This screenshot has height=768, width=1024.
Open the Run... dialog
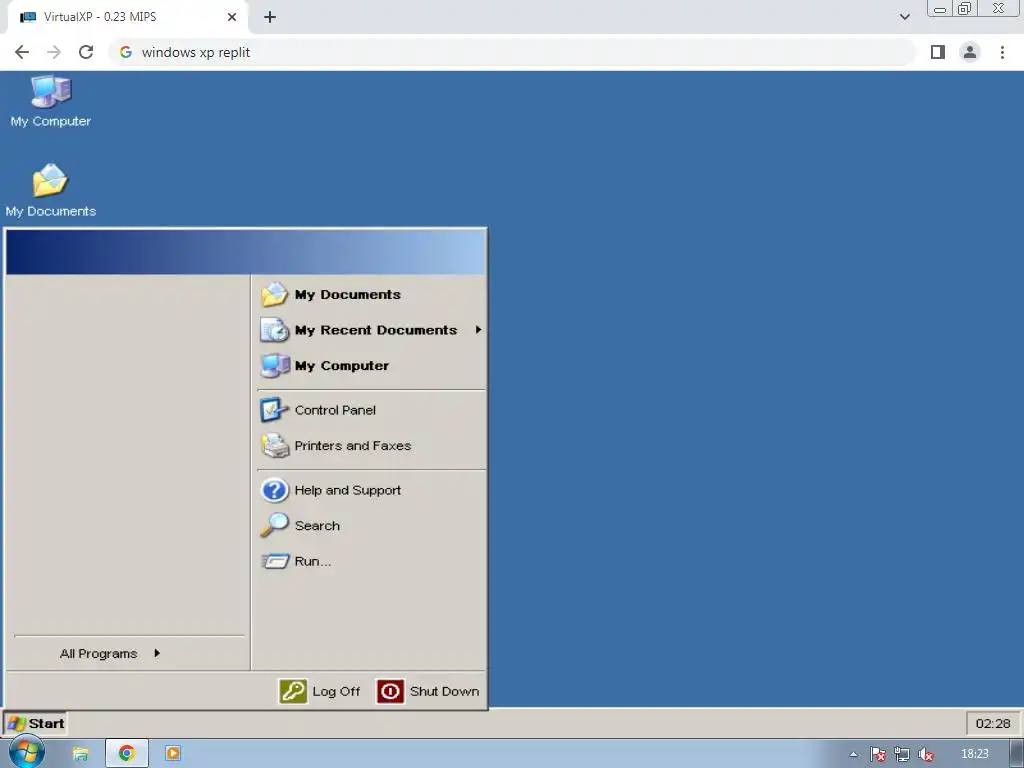point(371,562)
